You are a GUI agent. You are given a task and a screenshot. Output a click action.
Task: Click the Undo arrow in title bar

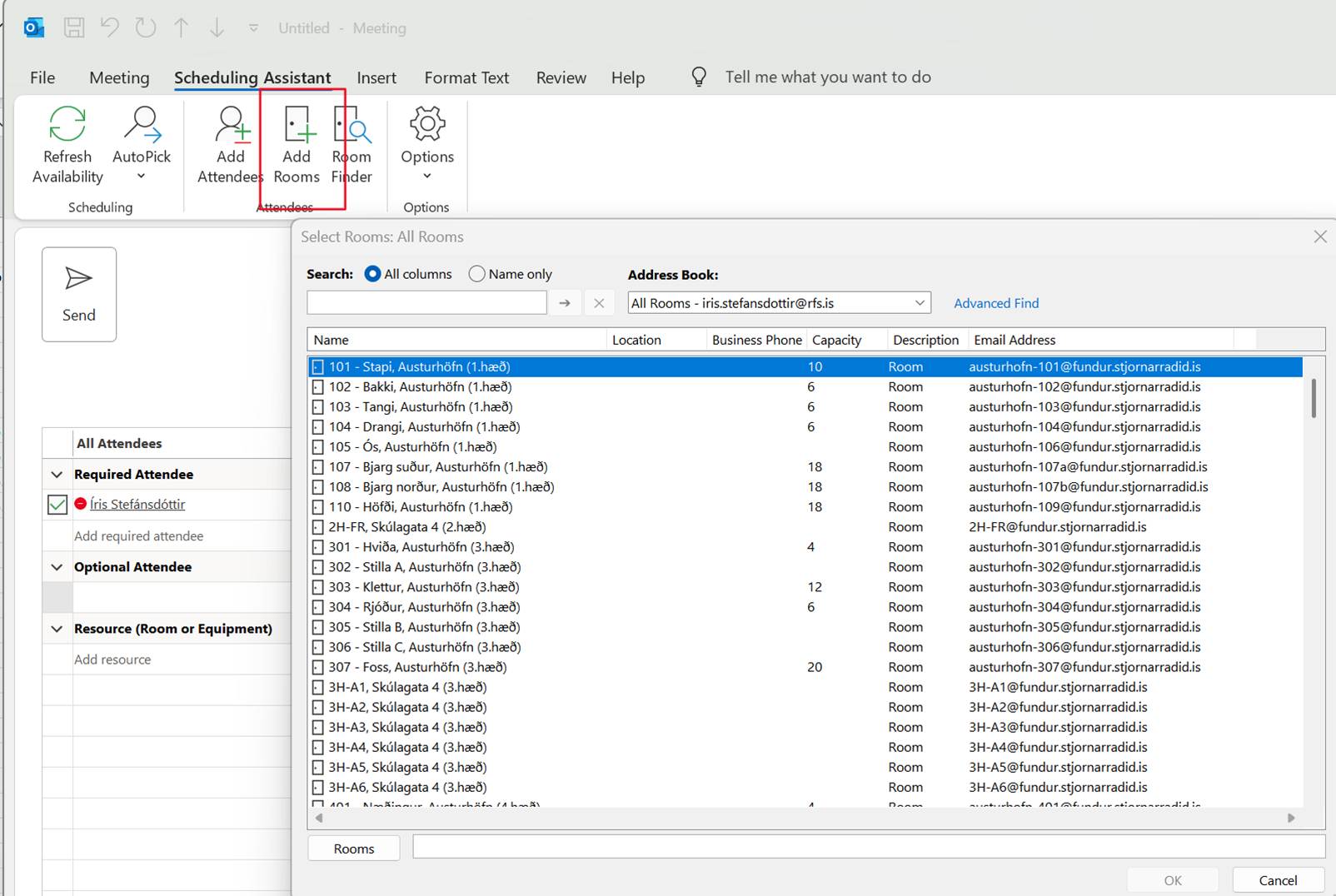click(x=110, y=27)
